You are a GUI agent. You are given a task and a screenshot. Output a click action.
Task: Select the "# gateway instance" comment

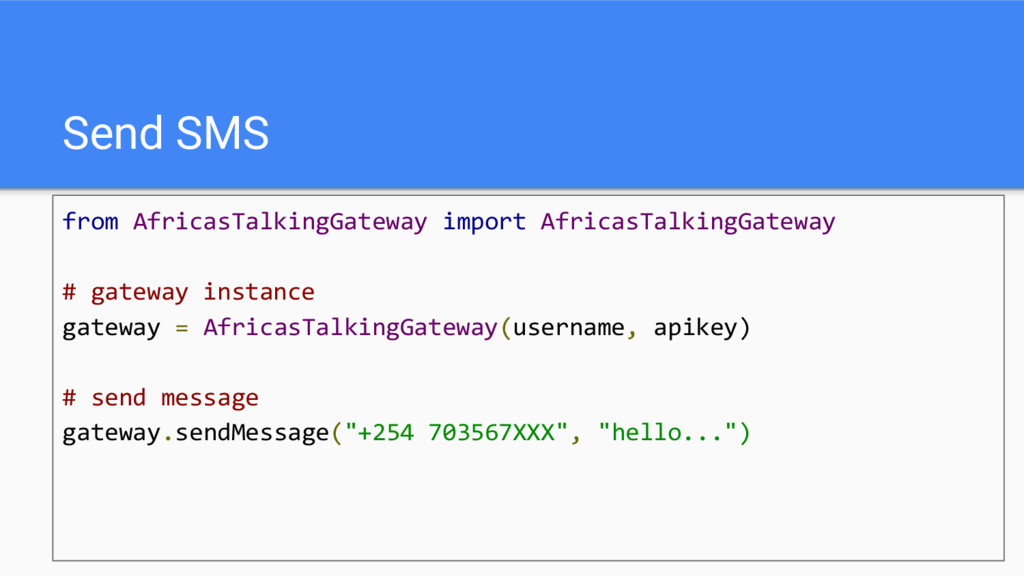tap(189, 292)
